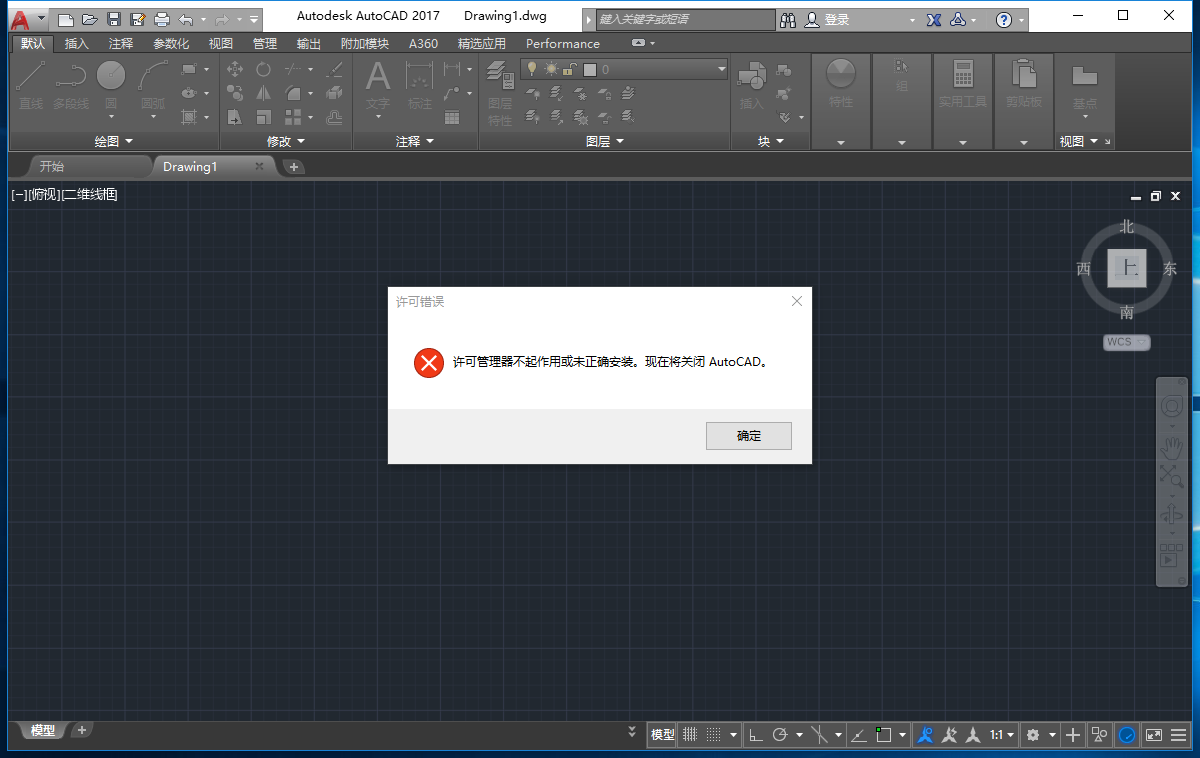Viewport: 1200px width, 758px height.
Task: Open the Autodesk Exchange Apps X icon
Action: (x=935, y=19)
